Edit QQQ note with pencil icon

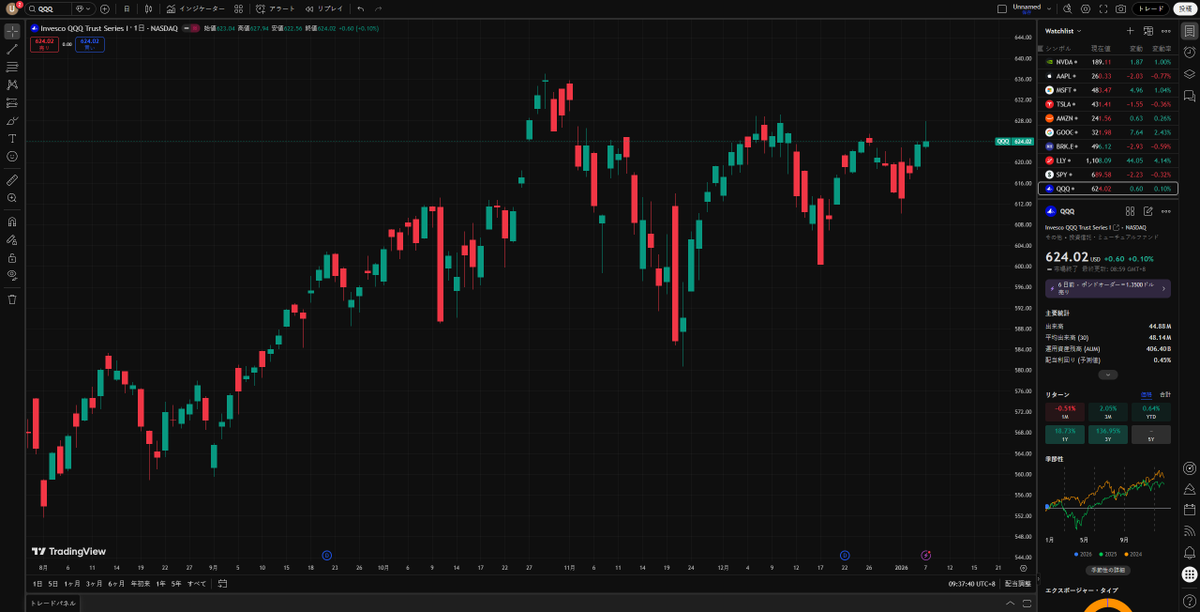[1148, 211]
